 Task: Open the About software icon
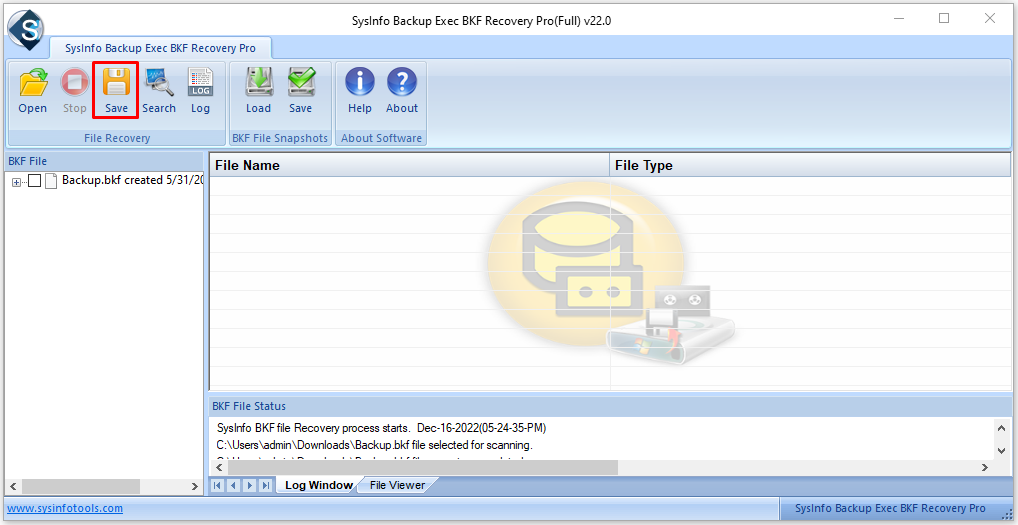(x=402, y=91)
